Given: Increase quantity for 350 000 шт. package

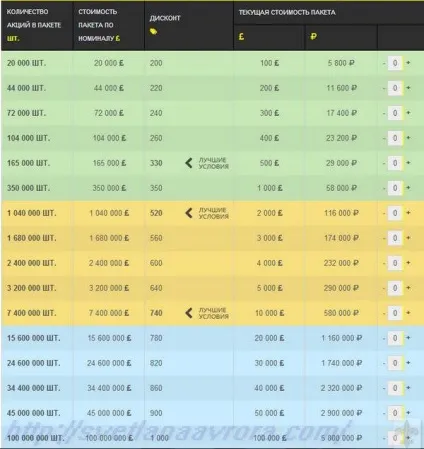Looking at the screenshot, I should point(408,188).
